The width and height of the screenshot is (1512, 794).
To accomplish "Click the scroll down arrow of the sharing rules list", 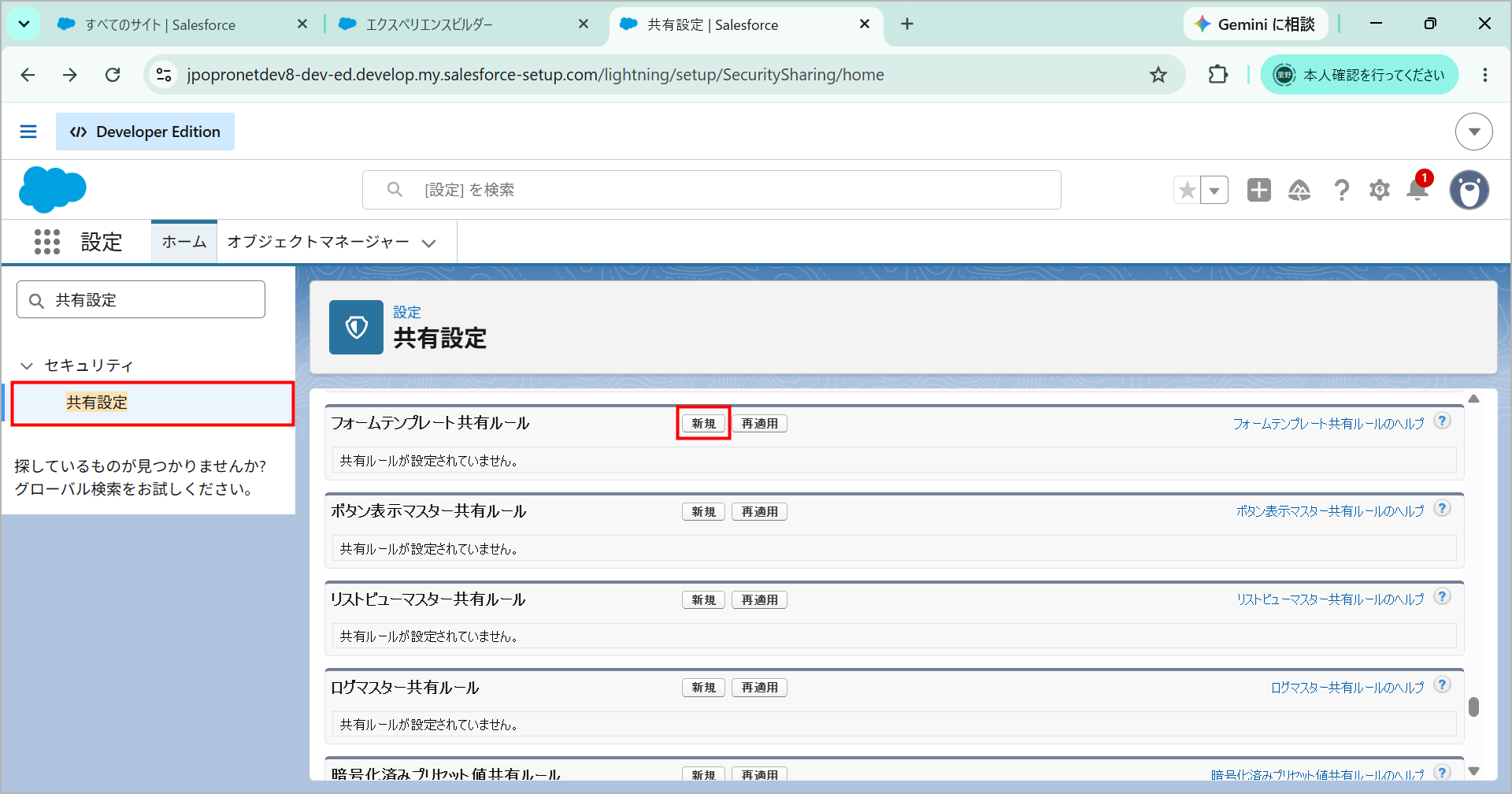I will tap(1474, 771).
